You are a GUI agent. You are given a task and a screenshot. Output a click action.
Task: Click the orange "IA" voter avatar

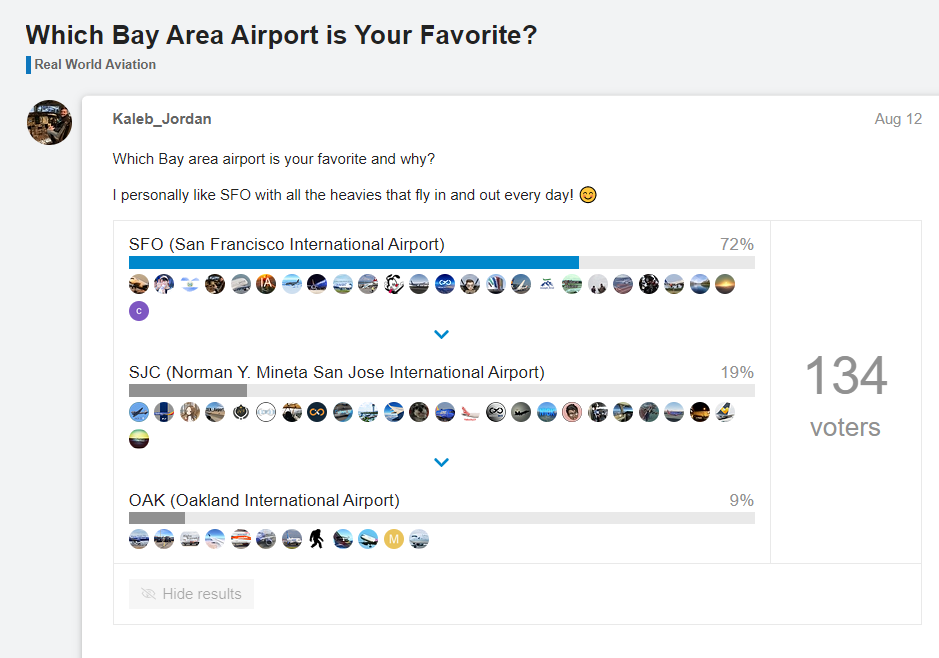(x=265, y=284)
